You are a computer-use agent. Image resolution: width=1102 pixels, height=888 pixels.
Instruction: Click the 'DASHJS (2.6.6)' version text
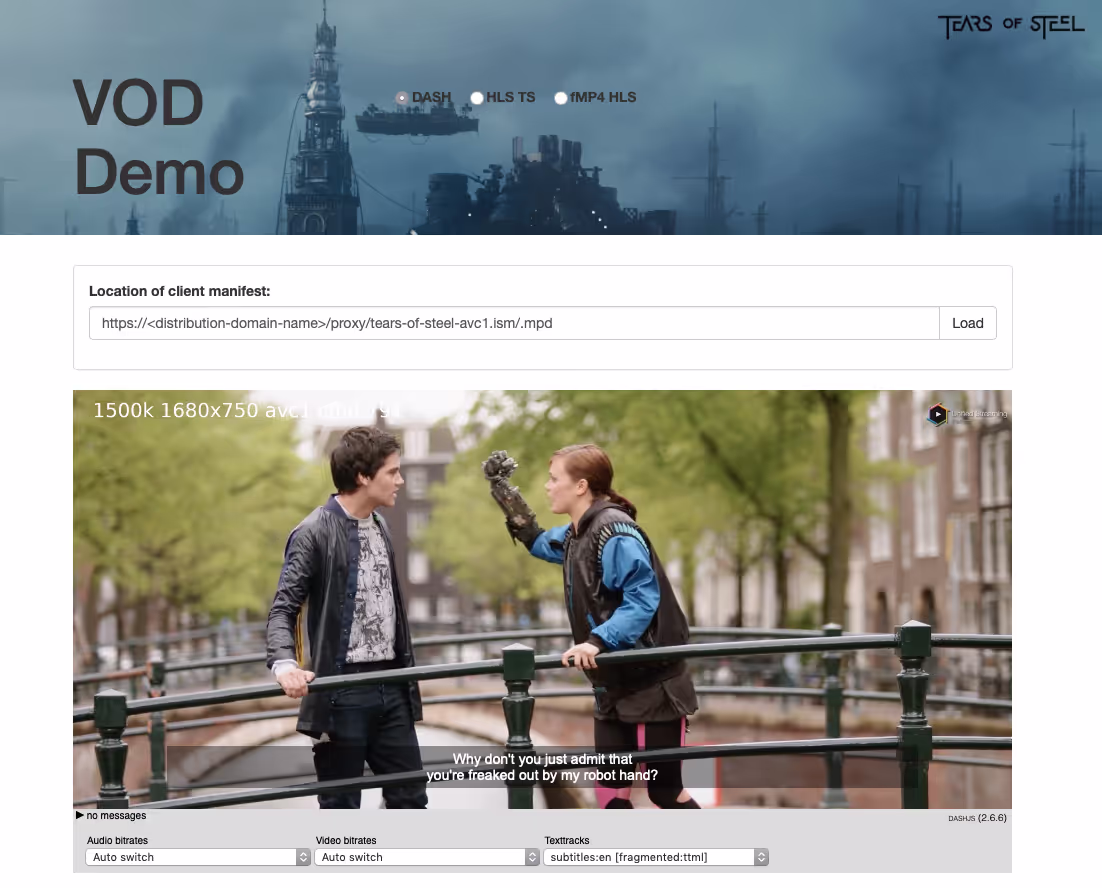(977, 818)
